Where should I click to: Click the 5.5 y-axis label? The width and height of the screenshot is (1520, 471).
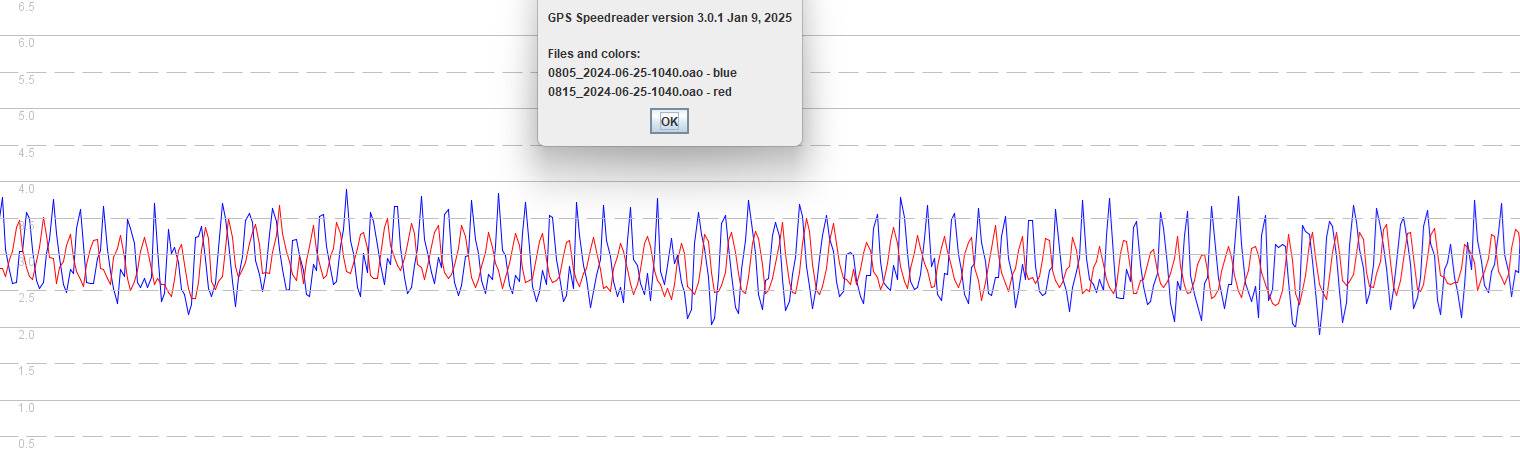(26, 79)
